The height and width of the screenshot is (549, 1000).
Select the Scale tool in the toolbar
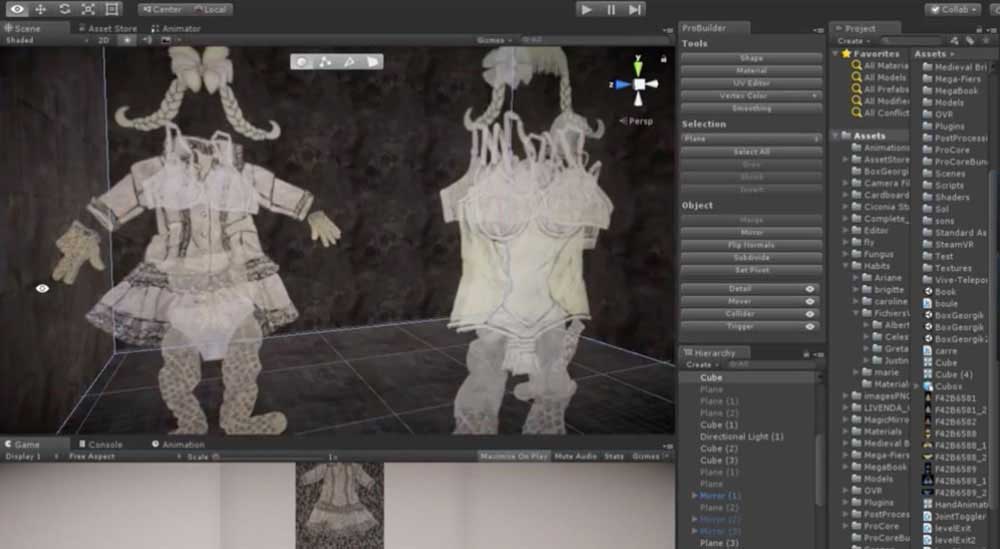(x=87, y=9)
